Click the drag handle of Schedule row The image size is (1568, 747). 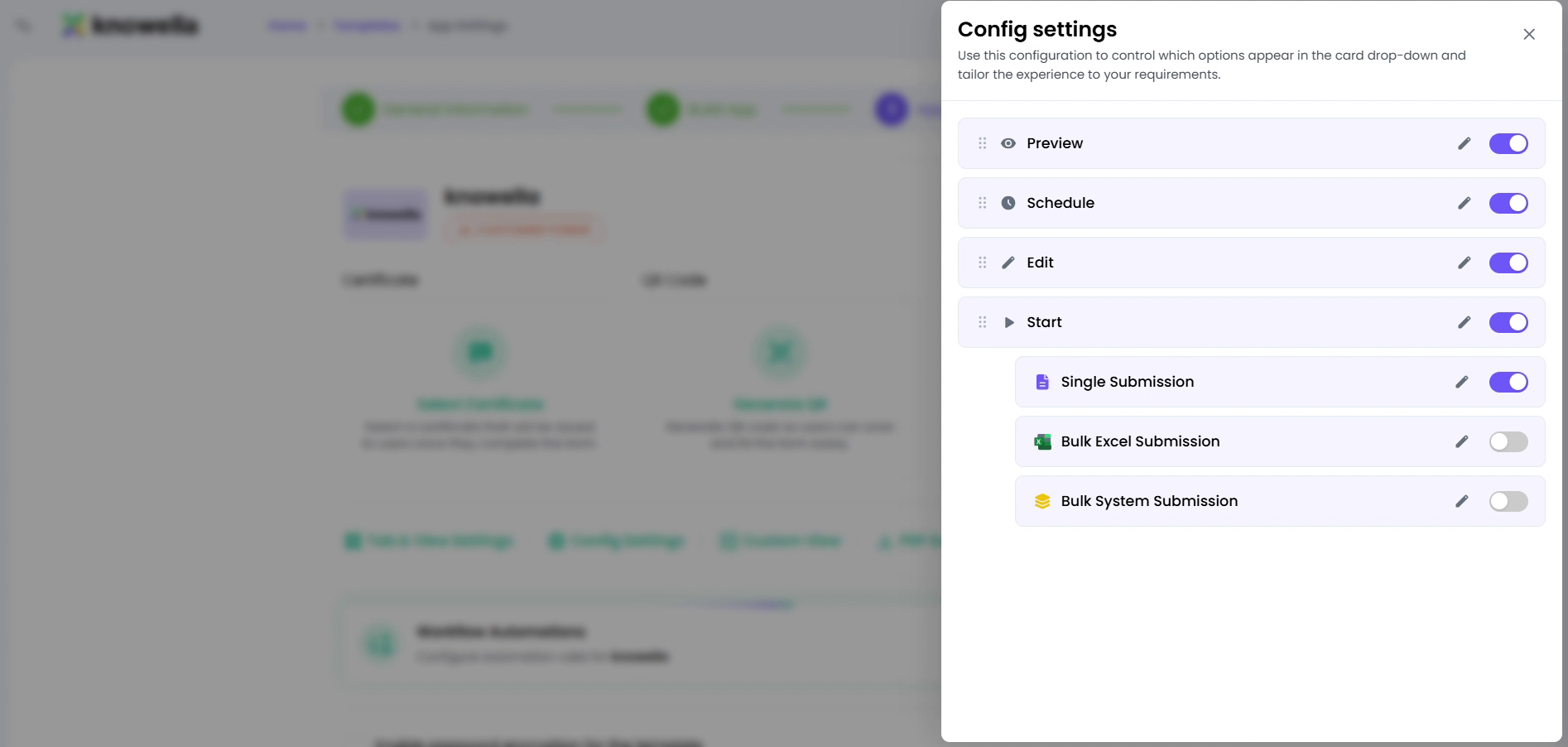point(983,203)
